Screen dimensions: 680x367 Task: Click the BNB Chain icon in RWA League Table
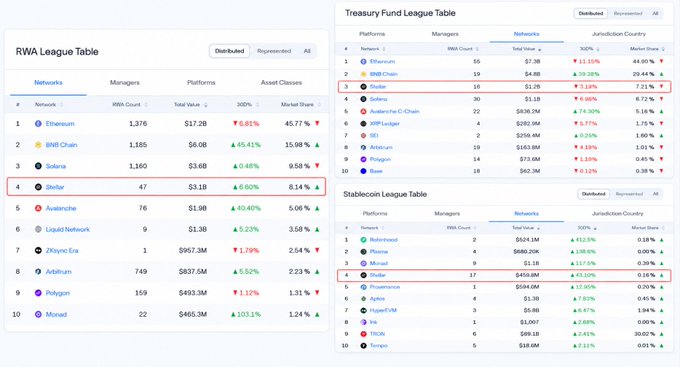[38, 145]
